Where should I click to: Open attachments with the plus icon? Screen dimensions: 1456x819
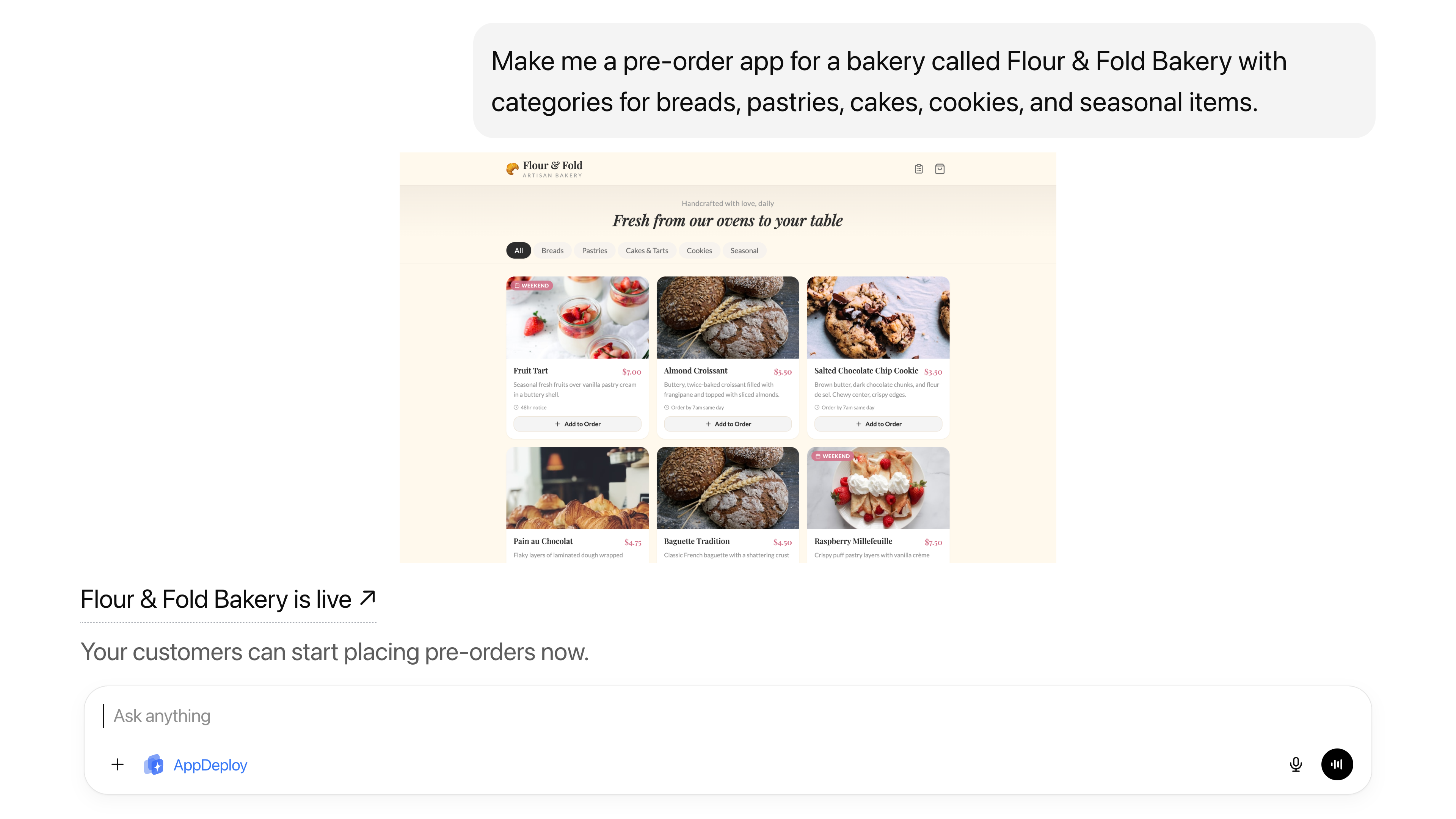pyautogui.click(x=117, y=764)
